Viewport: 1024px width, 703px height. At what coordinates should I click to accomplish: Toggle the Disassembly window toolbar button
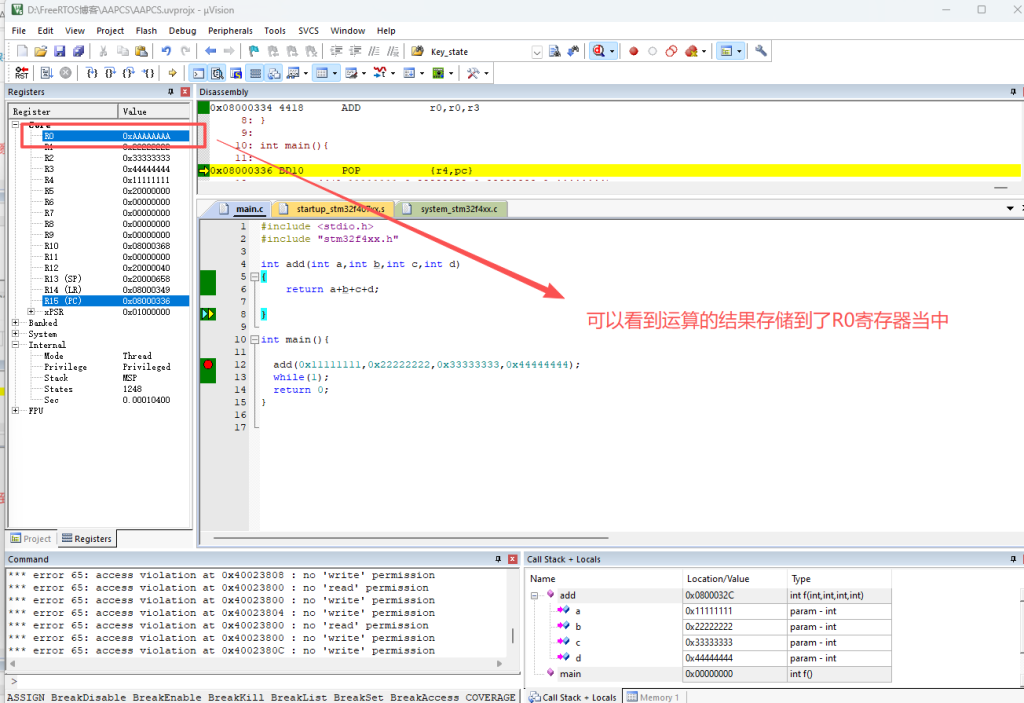(x=216, y=73)
